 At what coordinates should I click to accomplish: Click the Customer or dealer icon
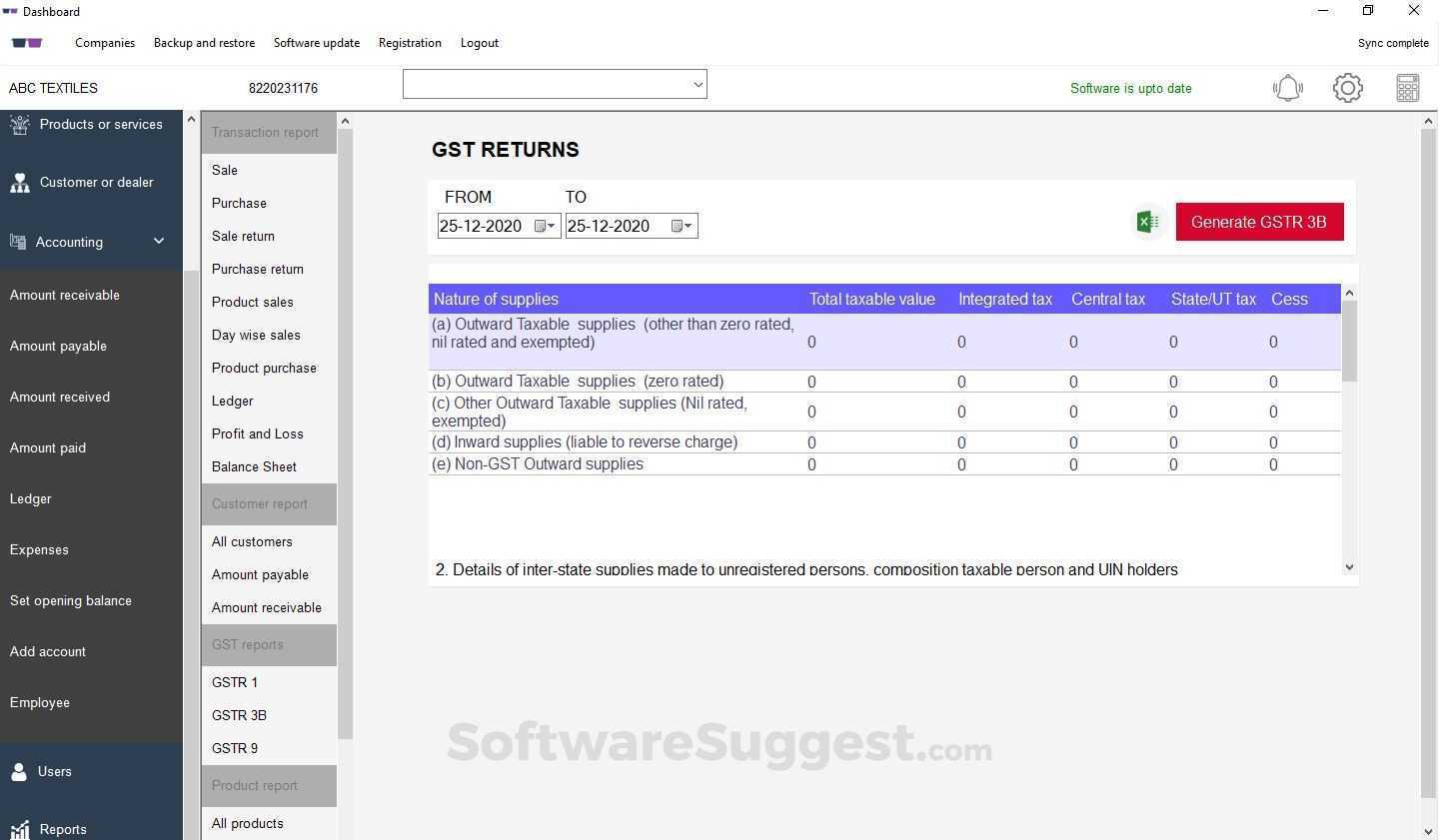[x=19, y=182]
